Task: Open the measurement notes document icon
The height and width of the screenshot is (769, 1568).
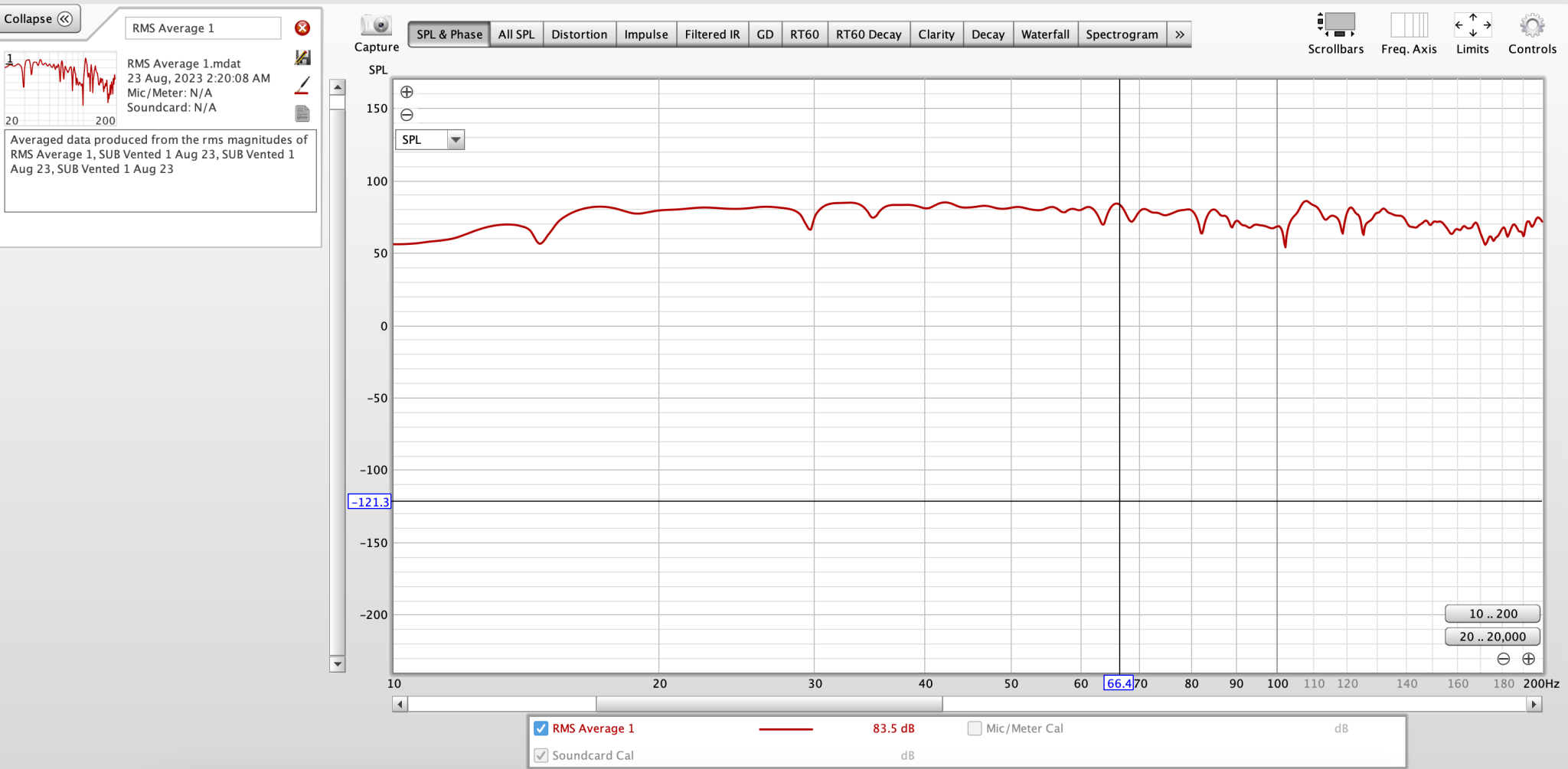Action: point(302,113)
